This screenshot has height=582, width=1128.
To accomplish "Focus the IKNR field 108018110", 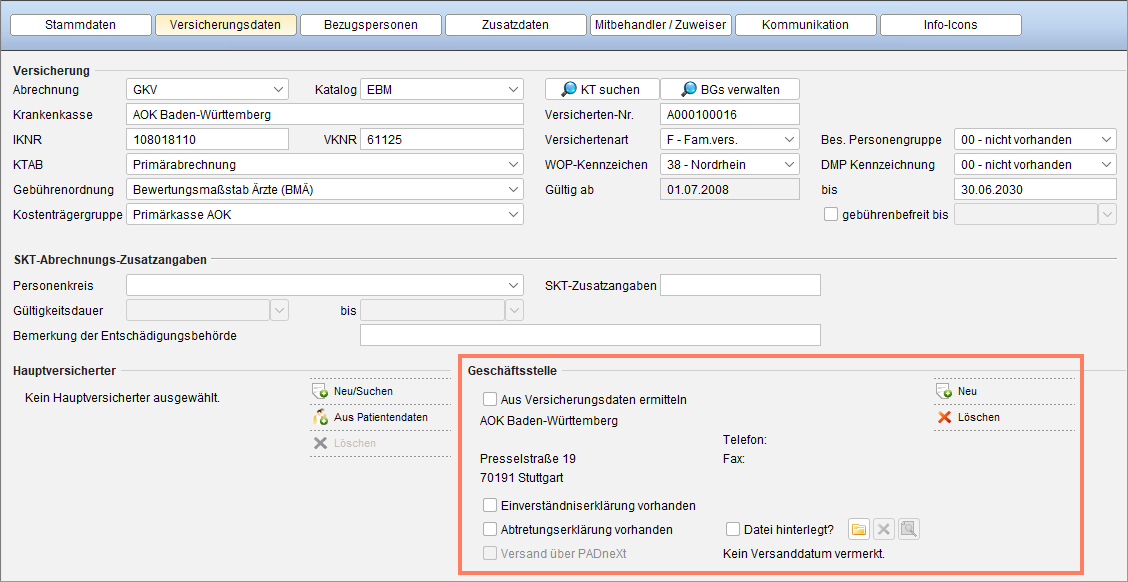I will click(207, 140).
